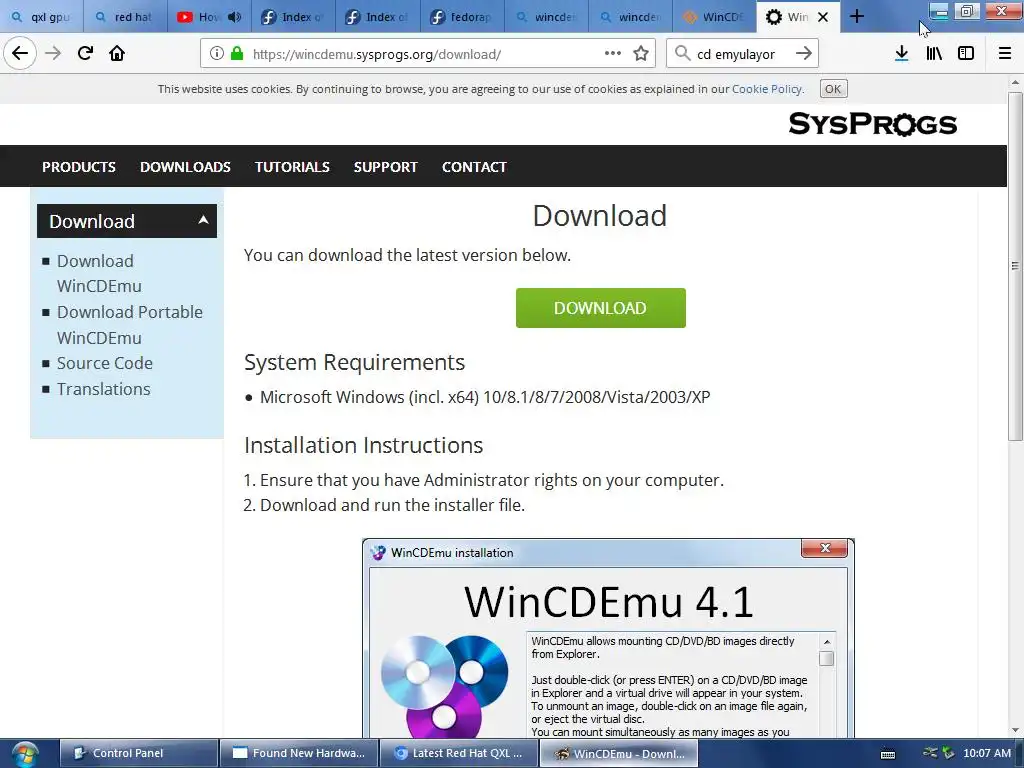Switch to the qxl gpu search tab
The height and width of the screenshot is (768, 1024).
[x=42, y=17]
